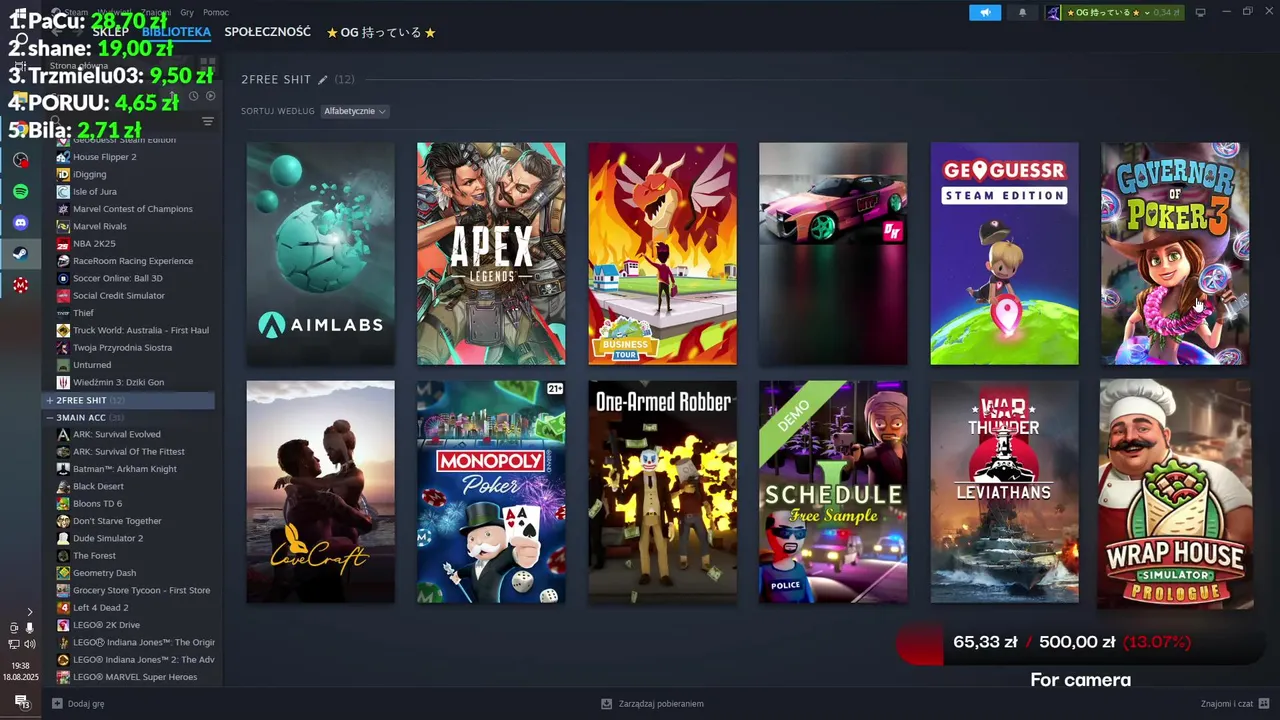The width and height of the screenshot is (1280, 720).
Task: Click the Steam icon in the taskbar
Action: point(20,254)
